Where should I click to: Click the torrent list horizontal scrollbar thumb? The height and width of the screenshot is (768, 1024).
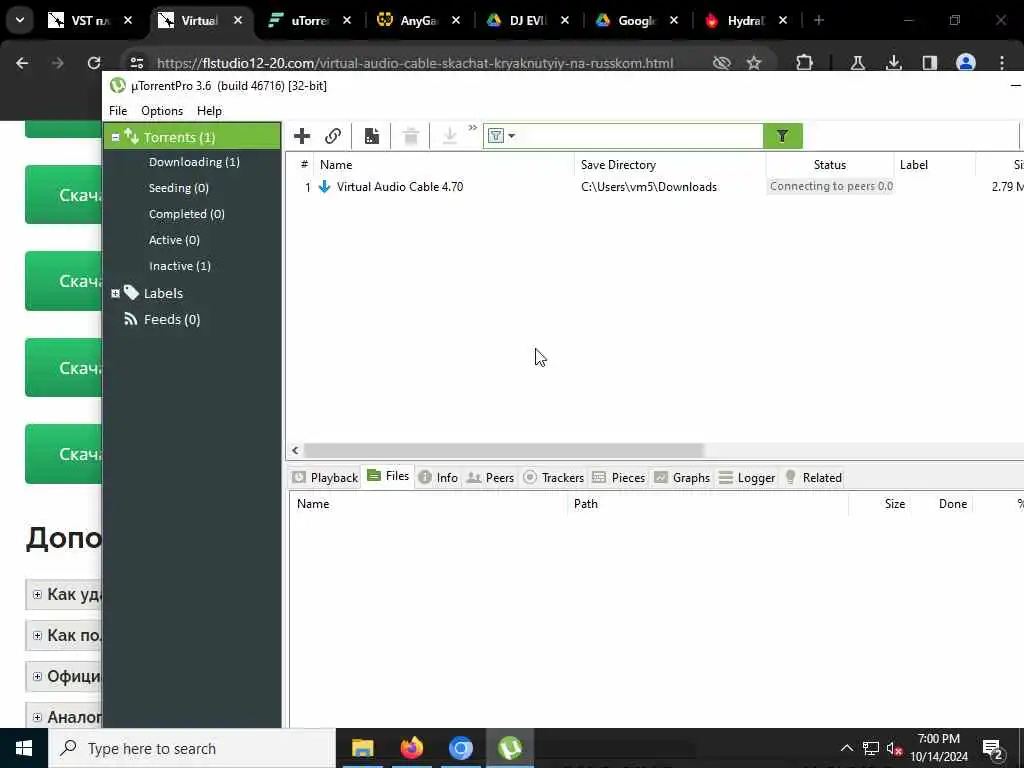point(504,450)
